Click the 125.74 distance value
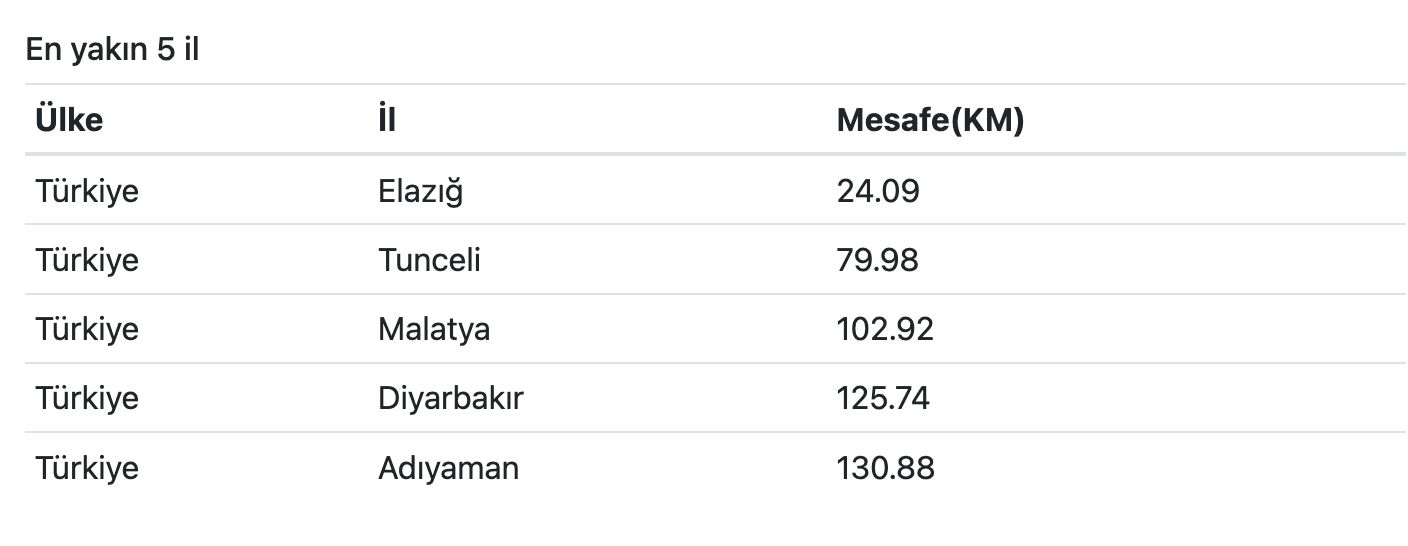Viewport: 1408px width, 546px height. [883, 398]
